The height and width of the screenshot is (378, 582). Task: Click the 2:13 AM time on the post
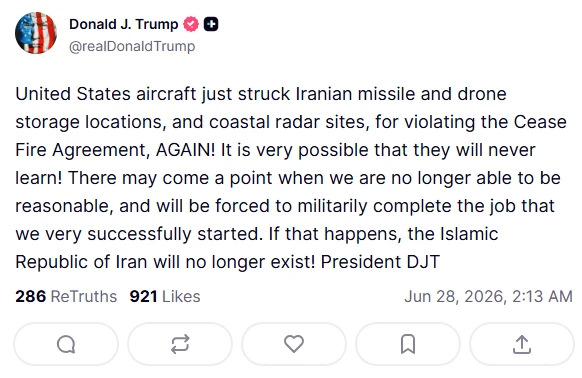(542, 296)
